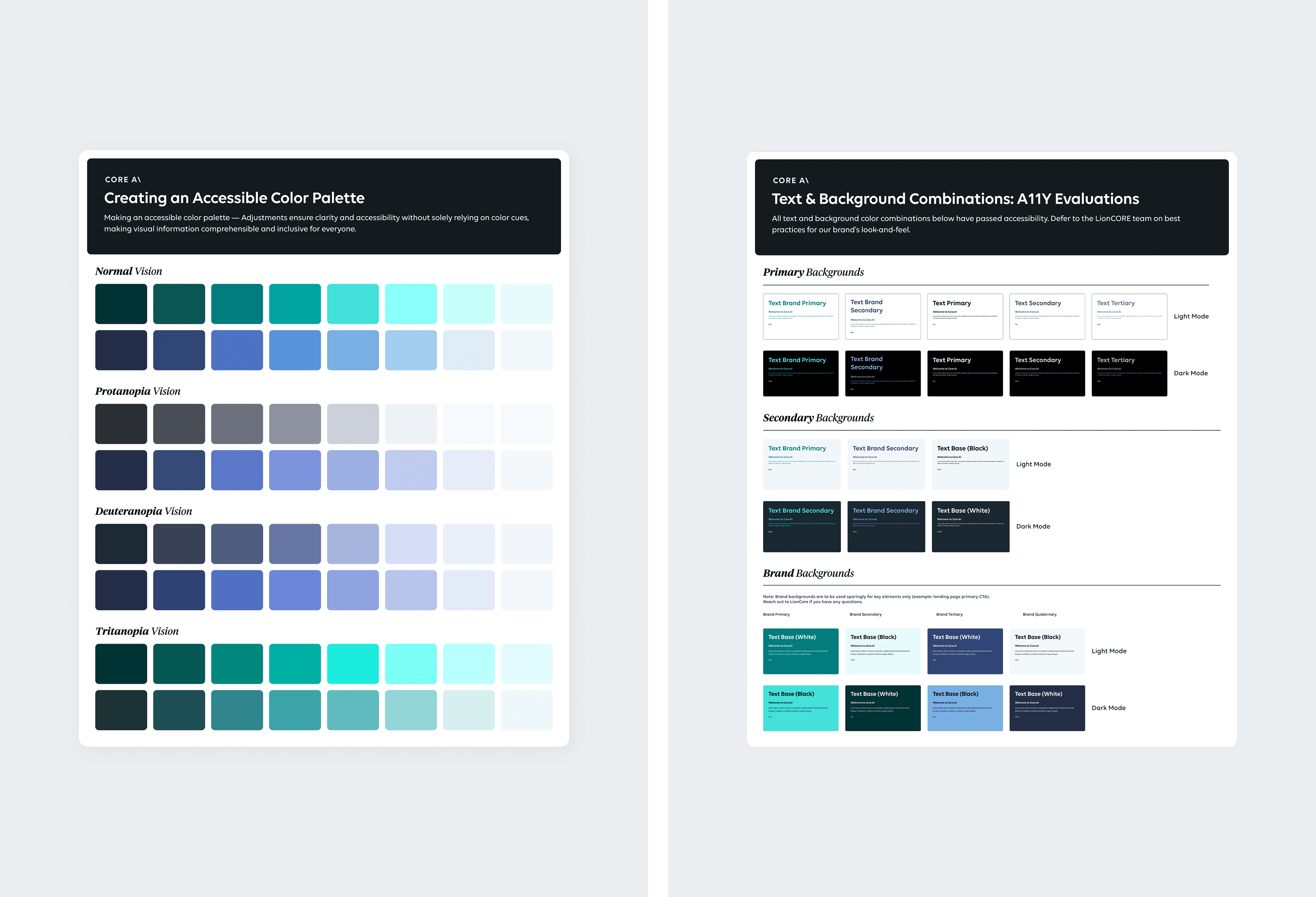This screenshot has width=1316, height=897.
Task: Pick the third swatch in Normal Vision's blue row
Action: [237, 350]
